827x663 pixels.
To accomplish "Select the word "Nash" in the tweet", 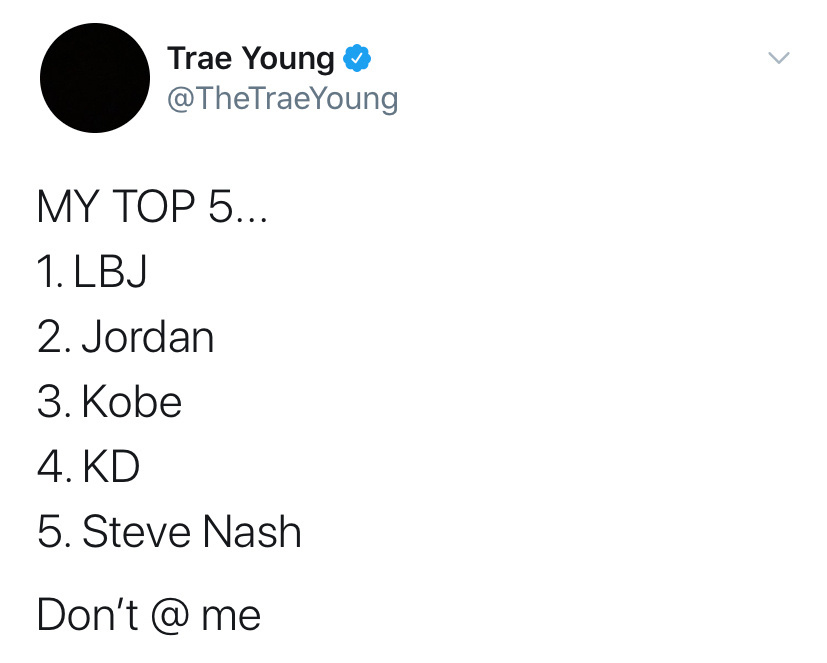I will click(x=252, y=532).
